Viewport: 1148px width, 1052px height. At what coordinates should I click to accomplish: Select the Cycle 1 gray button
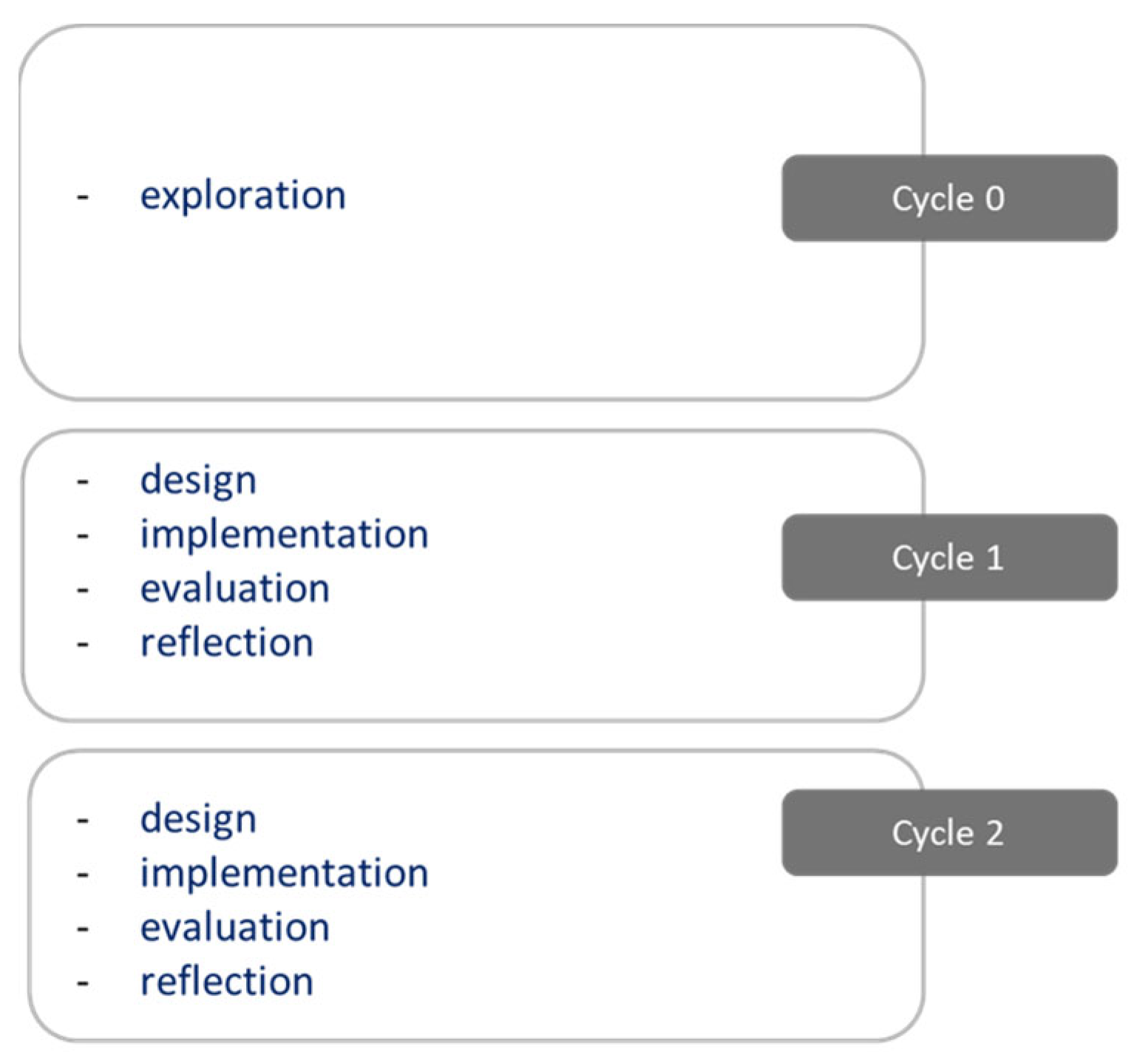[949, 557]
